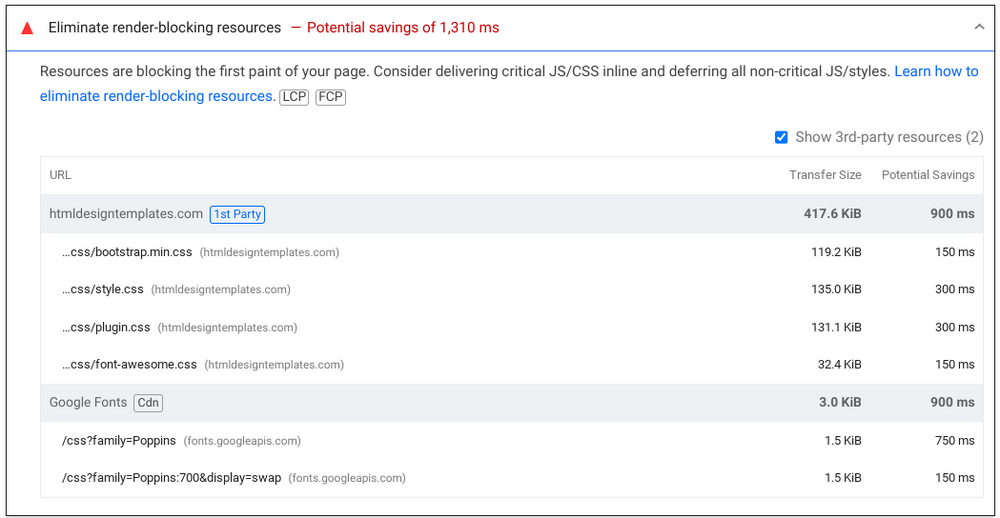Open Learn how to eliminate render-blocking resources link
The width and height of the screenshot is (1000, 518).
pyautogui.click(x=936, y=72)
